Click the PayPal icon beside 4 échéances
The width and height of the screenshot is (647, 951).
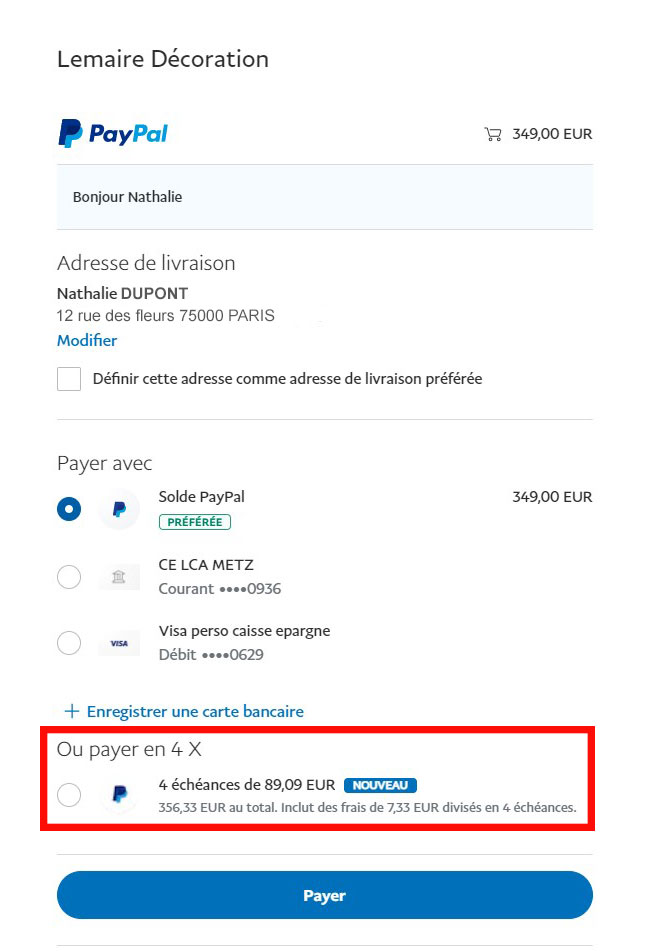pos(119,794)
